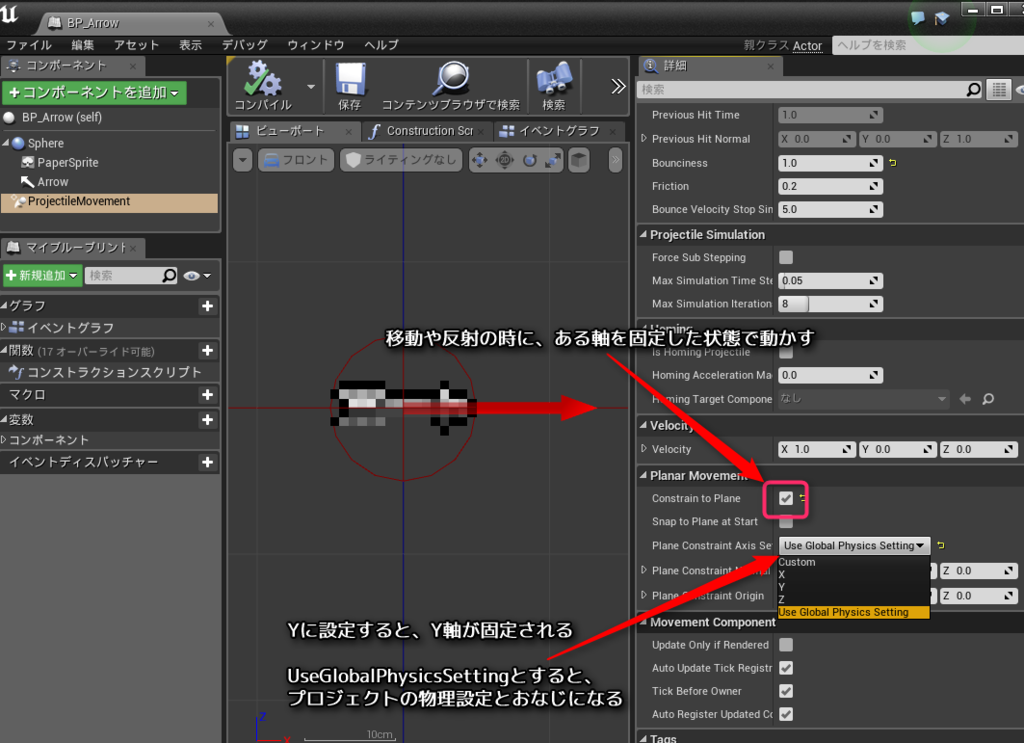This screenshot has width=1024, height=743.
Task: Select the rotate gizmo viewport icon
Action: coord(530,160)
